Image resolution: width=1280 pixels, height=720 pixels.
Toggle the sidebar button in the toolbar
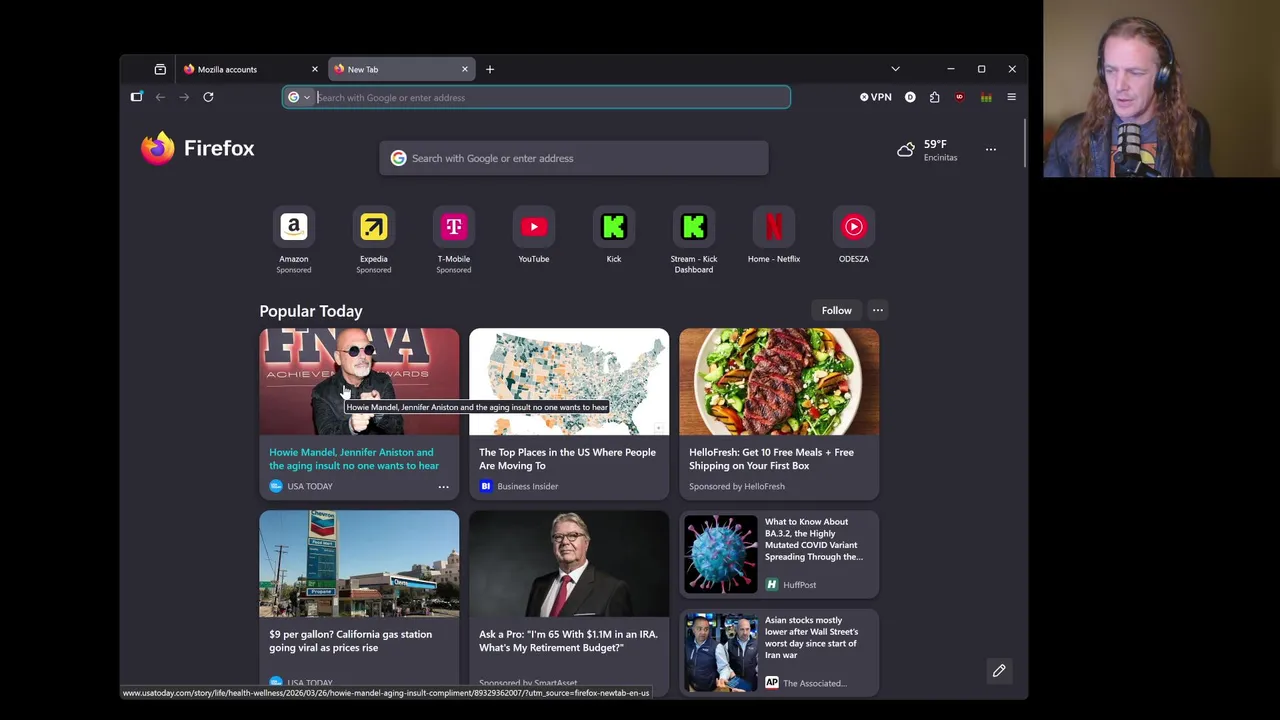click(137, 97)
